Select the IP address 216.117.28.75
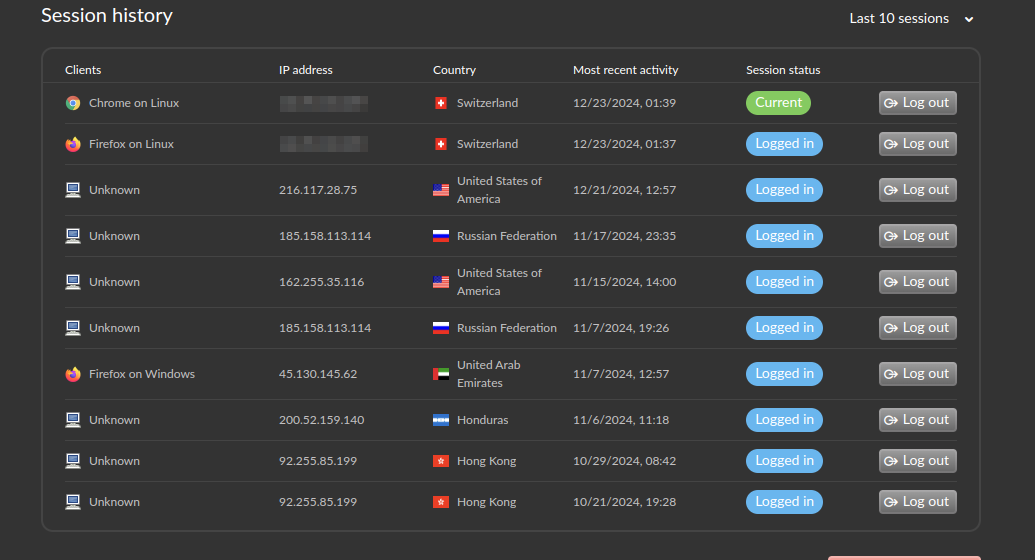 coord(318,190)
